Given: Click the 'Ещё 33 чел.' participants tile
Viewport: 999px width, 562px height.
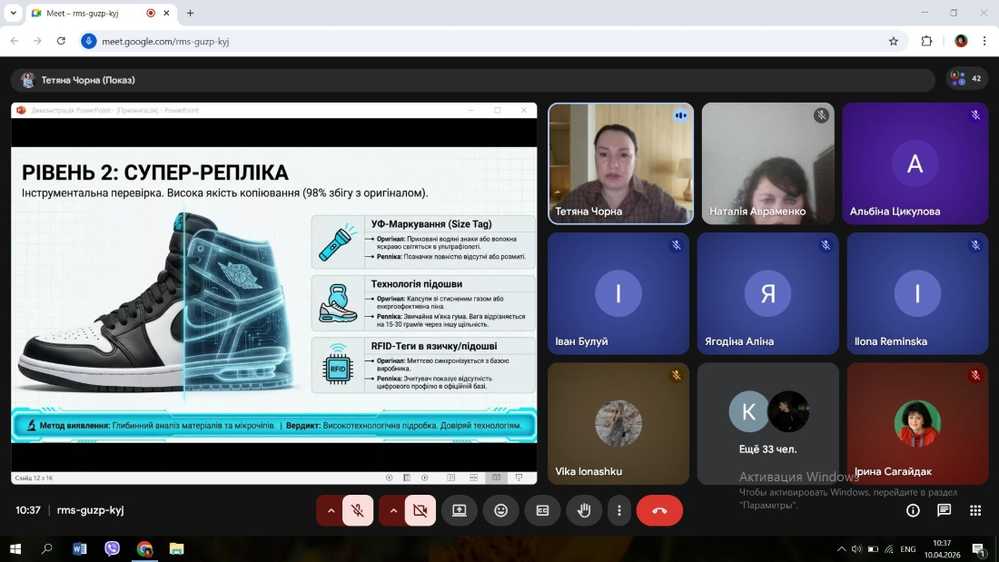Looking at the screenshot, I should (767, 423).
